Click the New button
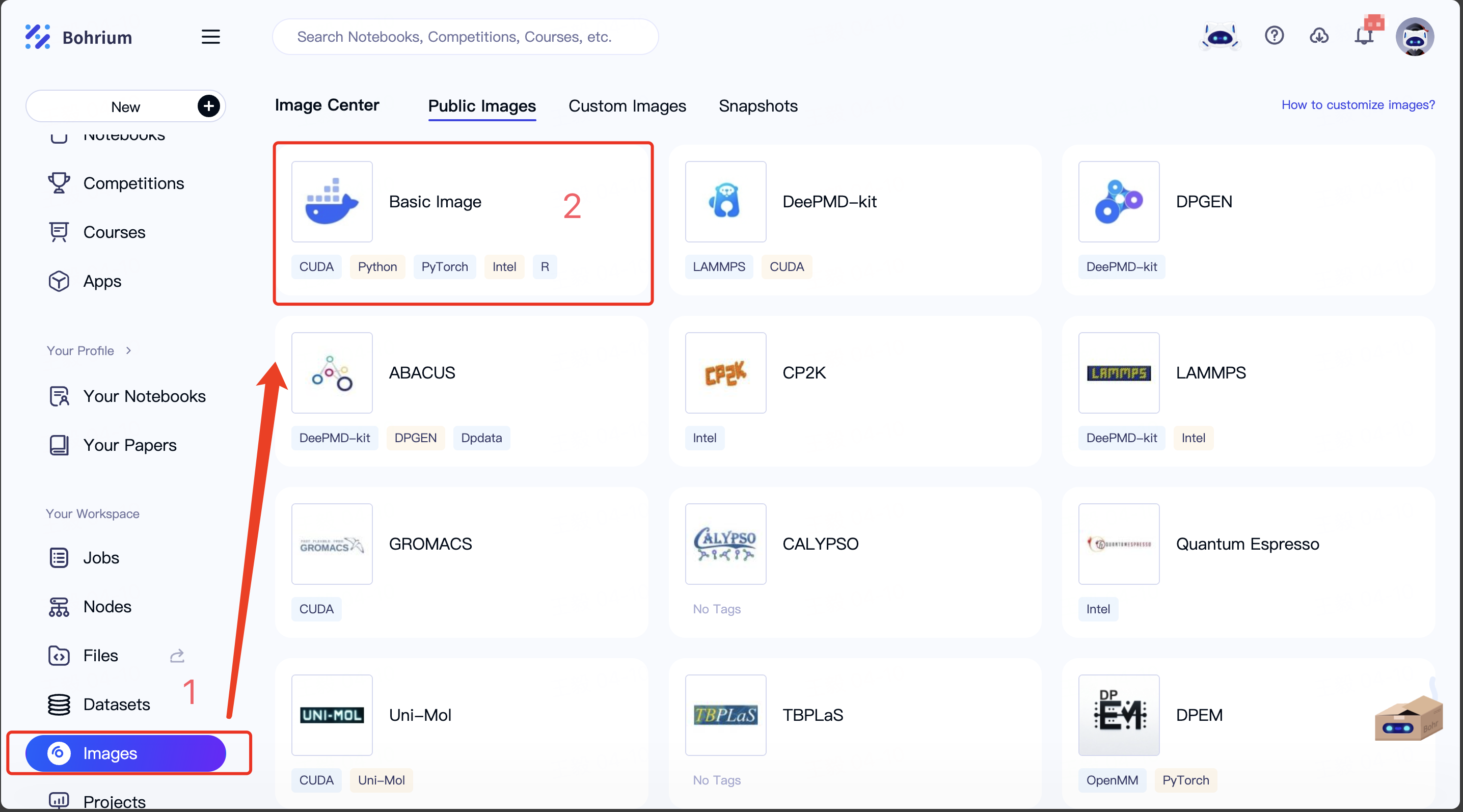Image resolution: width=1463 pixels, height=812 pixels. pos(125,106)
